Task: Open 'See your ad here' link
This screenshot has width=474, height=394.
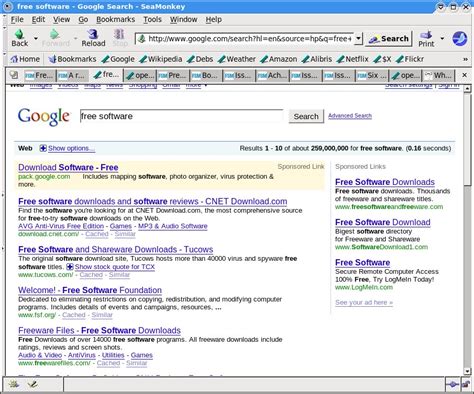Action: pyautogui.click(x=364, y=302)
